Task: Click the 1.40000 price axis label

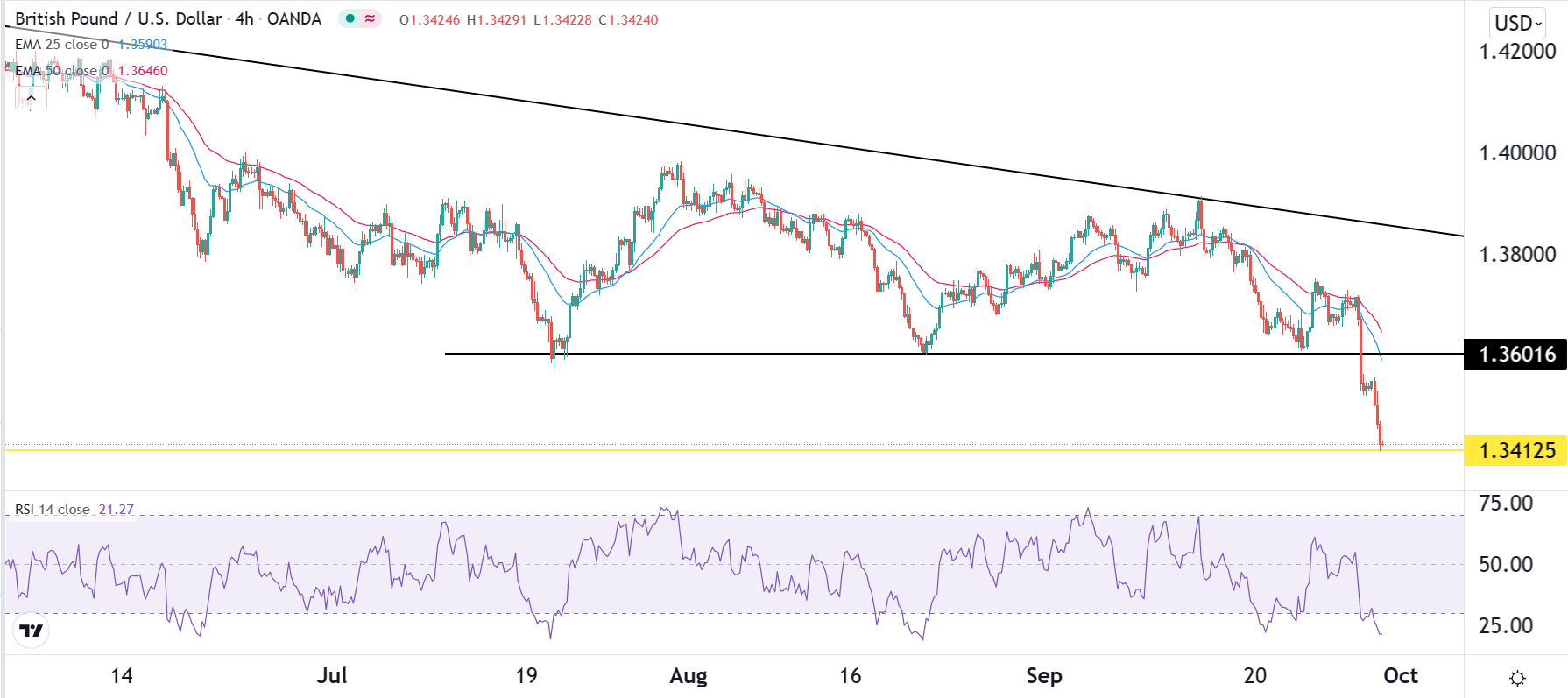Action: click(x=1517, y=153)
